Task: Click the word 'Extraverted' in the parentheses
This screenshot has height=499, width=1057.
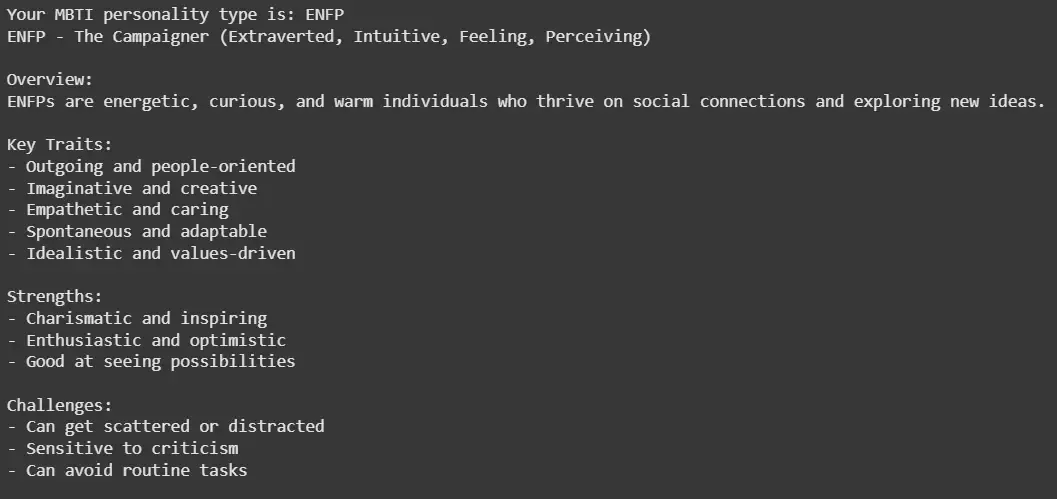Action: click(281, 36)
